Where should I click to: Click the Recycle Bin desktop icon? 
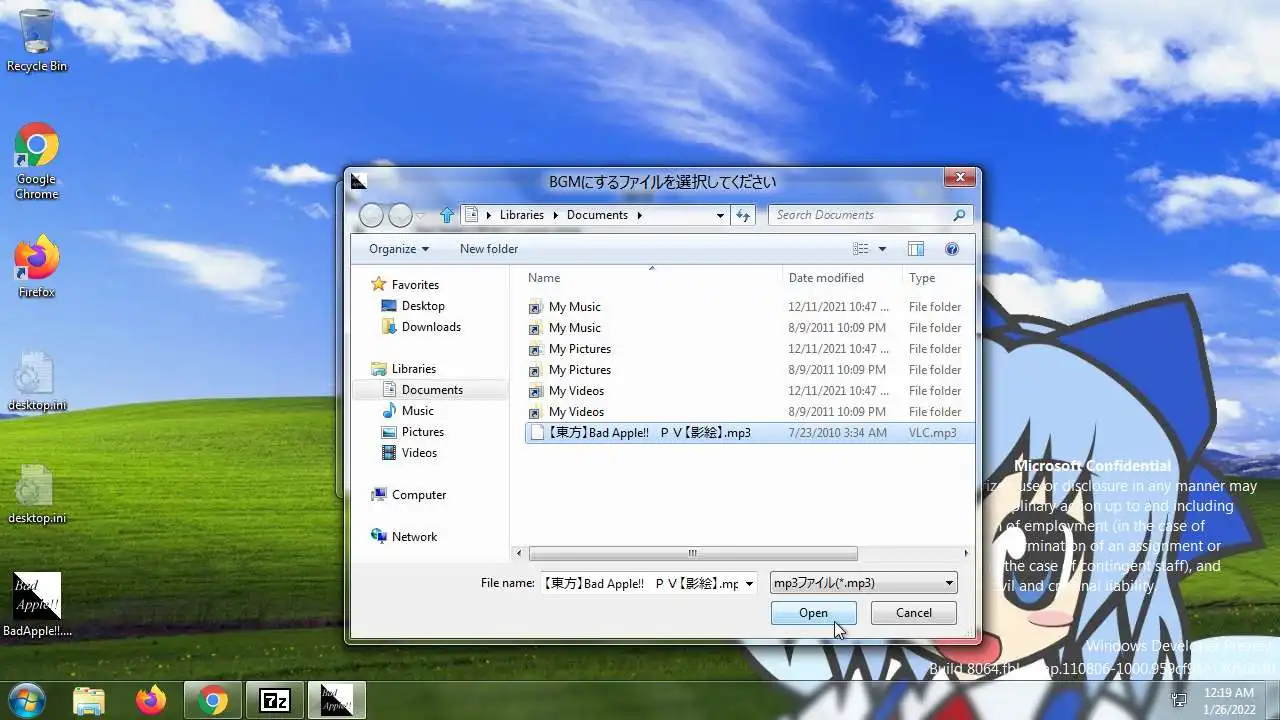click(37, 42)
